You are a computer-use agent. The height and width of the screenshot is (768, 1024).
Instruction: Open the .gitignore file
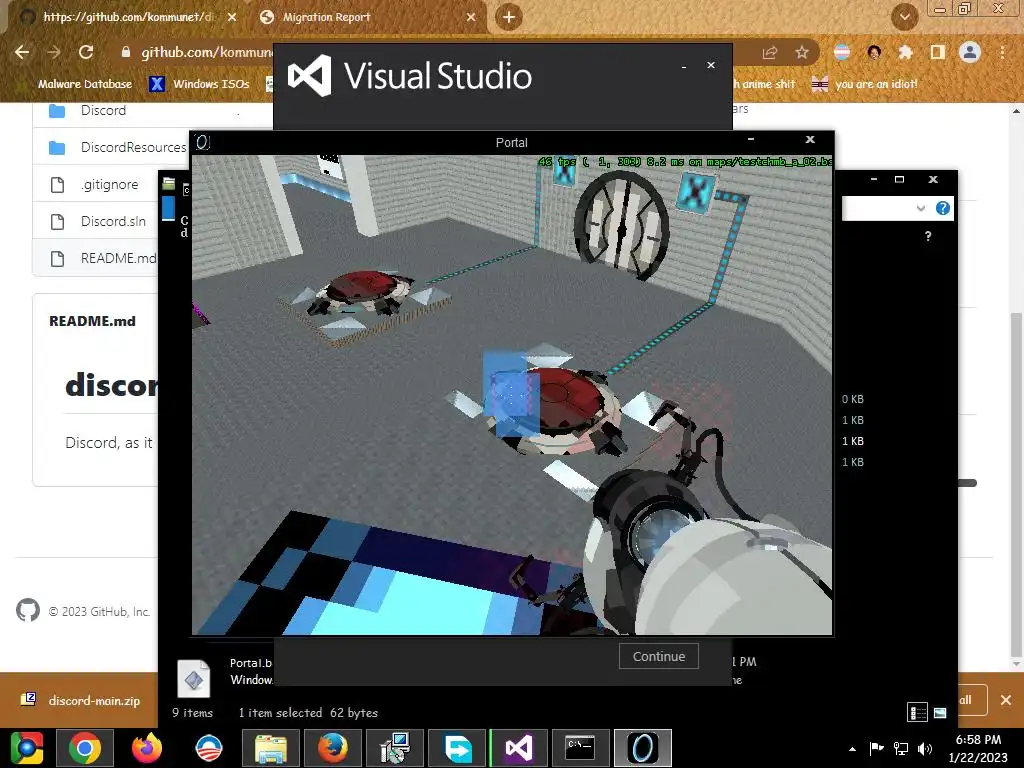coord(110,185)
